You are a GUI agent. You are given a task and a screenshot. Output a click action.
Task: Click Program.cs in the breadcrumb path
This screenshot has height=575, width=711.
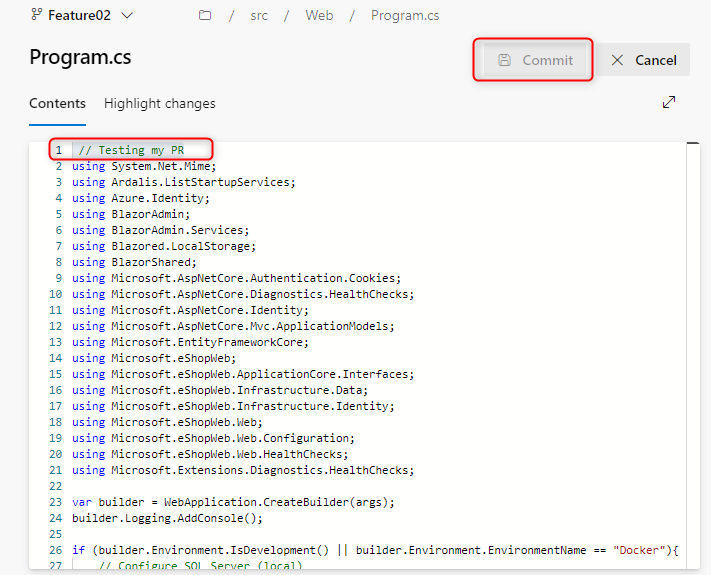pyautogui.click(x=405, y=15)
